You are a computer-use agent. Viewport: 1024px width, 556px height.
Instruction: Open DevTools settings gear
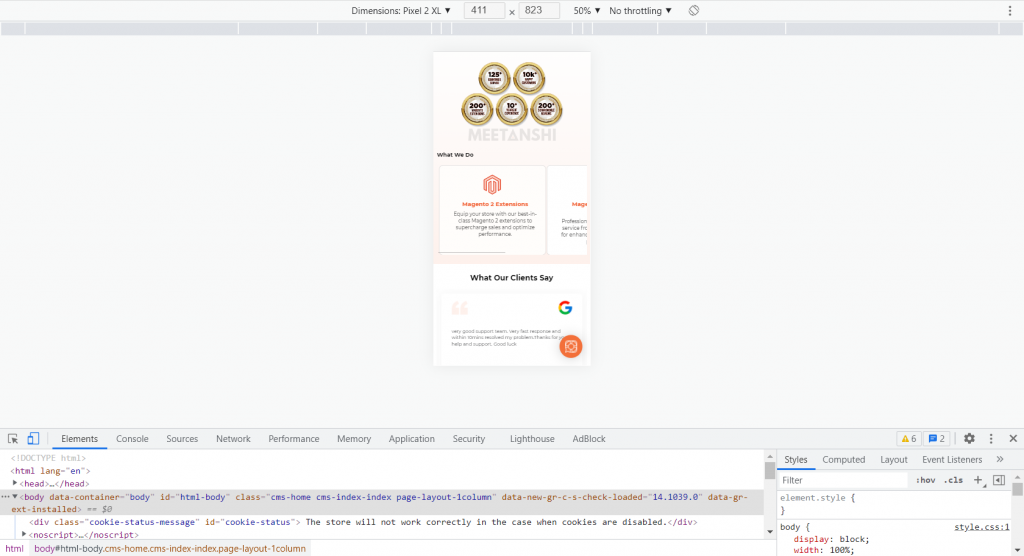pyautogui.click(x=969, y=439)
